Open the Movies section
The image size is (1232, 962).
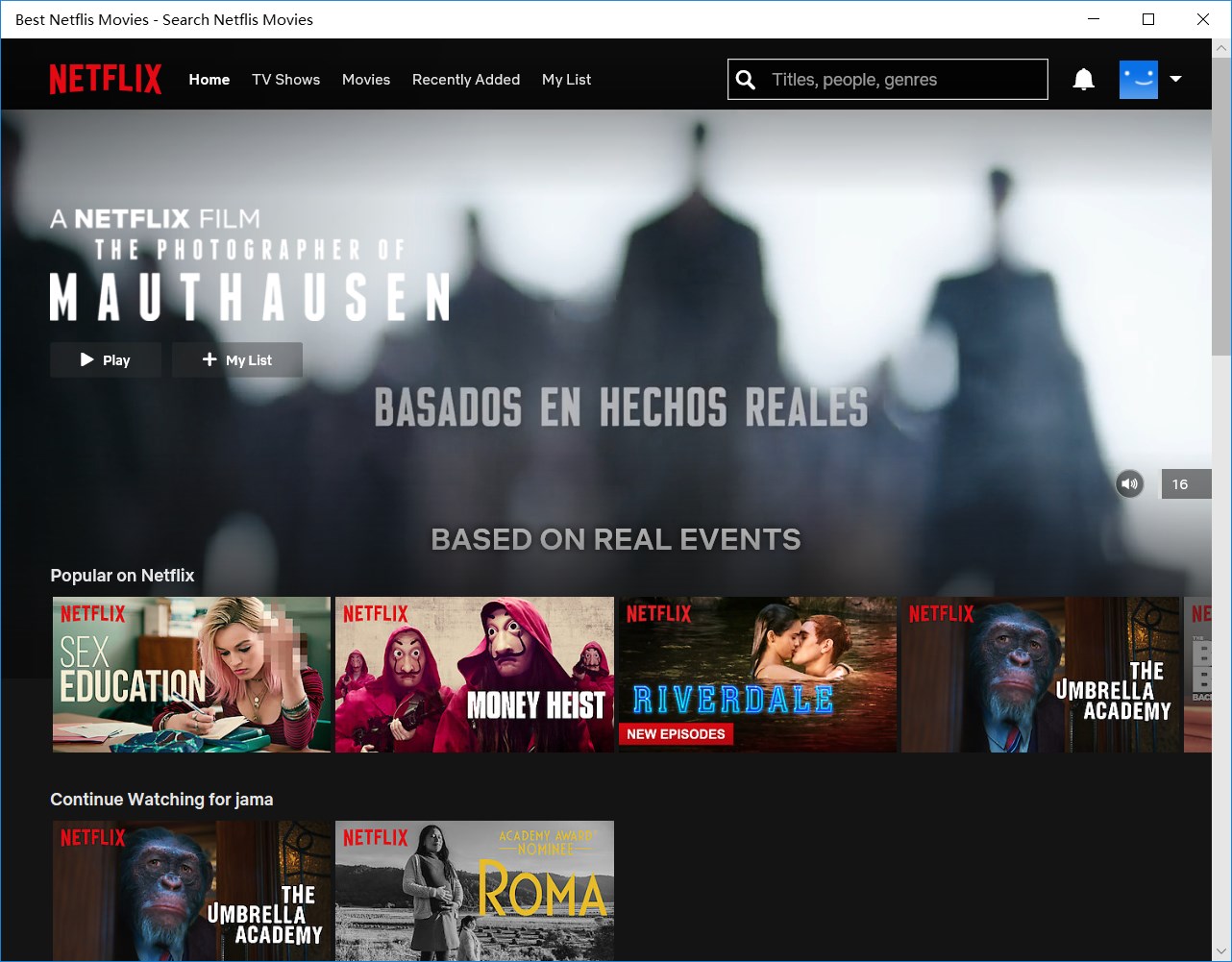tap(366, 80)
